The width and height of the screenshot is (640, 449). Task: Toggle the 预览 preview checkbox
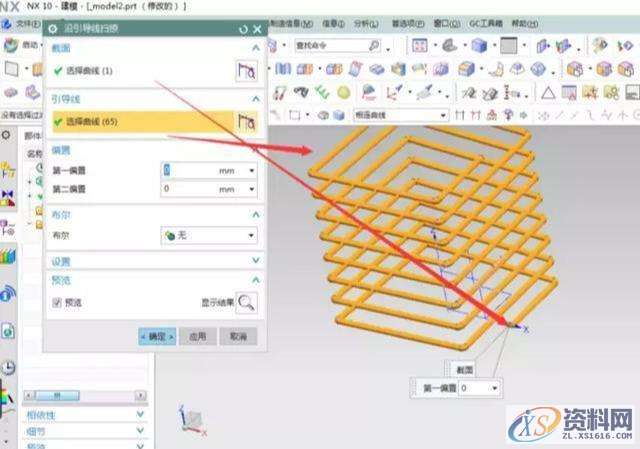click(x=57, y=302)
